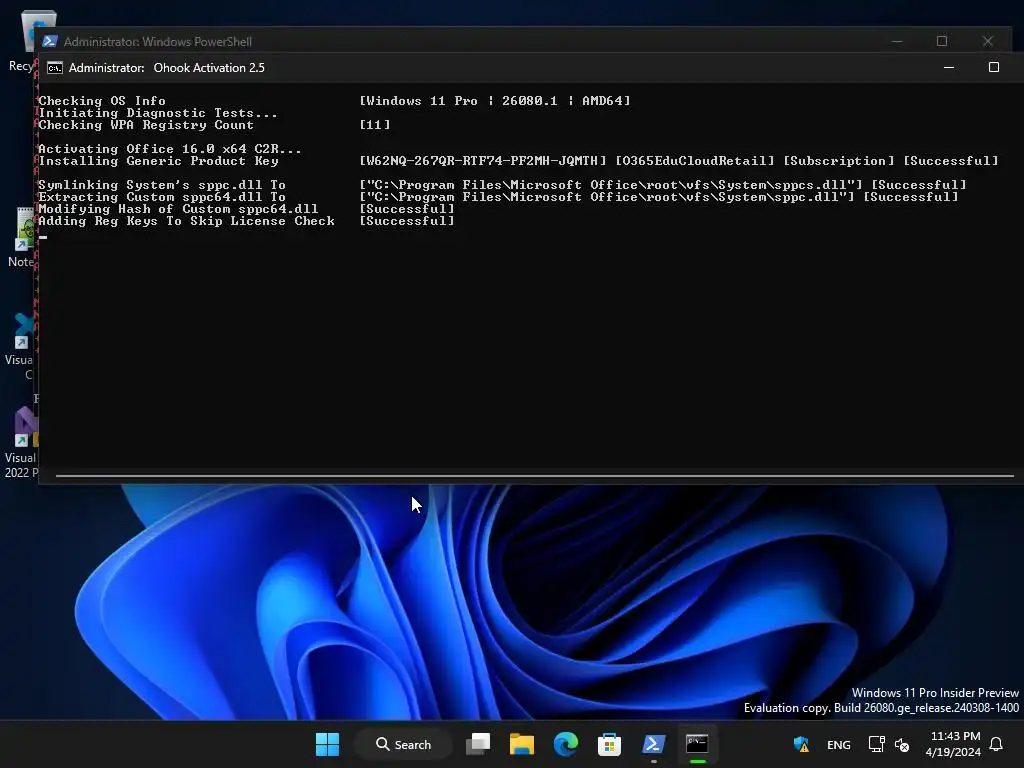The height and width of the screenshot is (768, 1024).
Task: Select the command prompt taskbar icon
Action: pyautogui.click(x=697, y=744)
